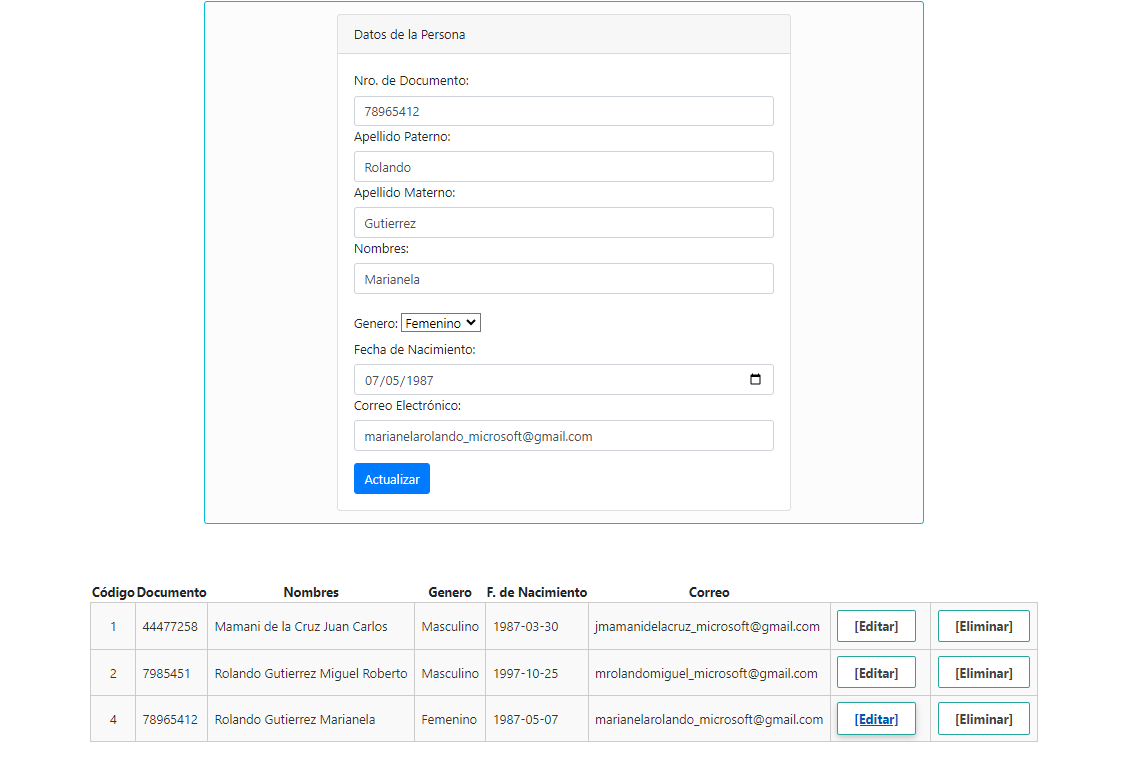1136x766 pixels.
Task: Expand the Genero dropdown
Action: [x=440, y=323]
